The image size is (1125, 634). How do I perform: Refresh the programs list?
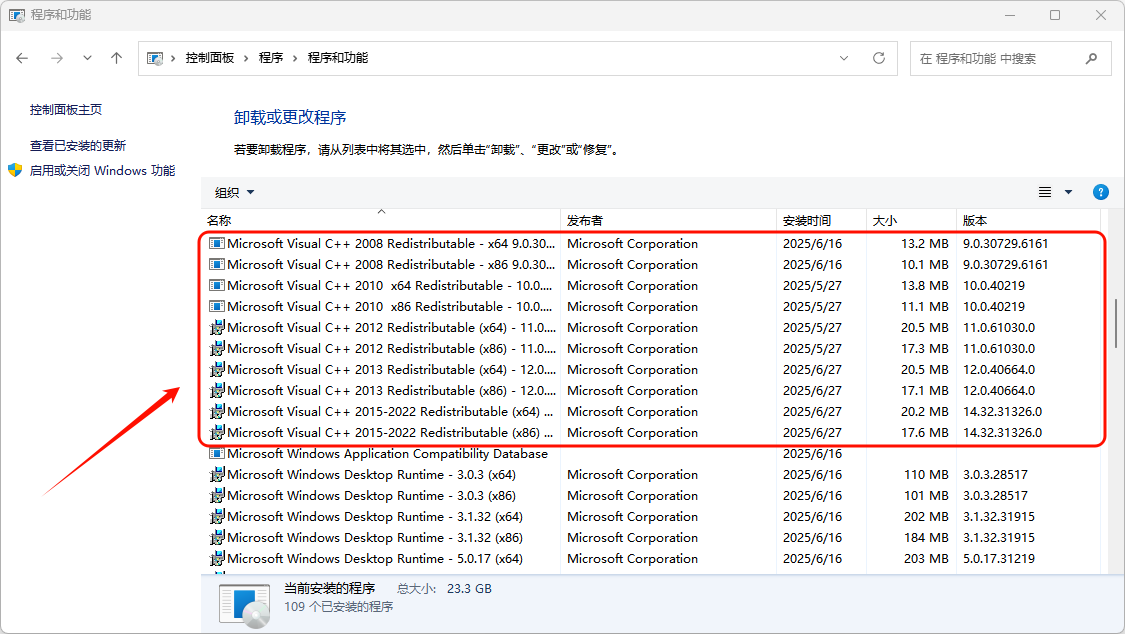pos(879,58)
